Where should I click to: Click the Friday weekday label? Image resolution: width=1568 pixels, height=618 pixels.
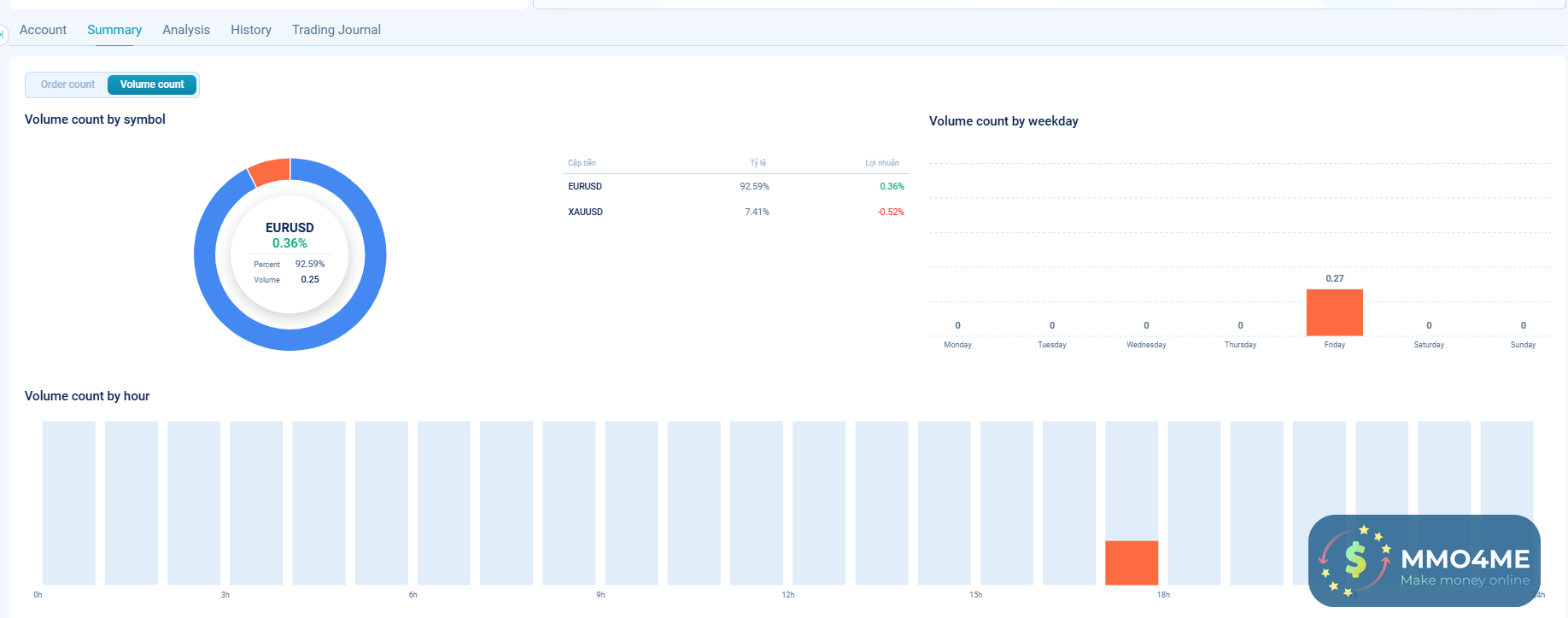tap(1335, 345)
